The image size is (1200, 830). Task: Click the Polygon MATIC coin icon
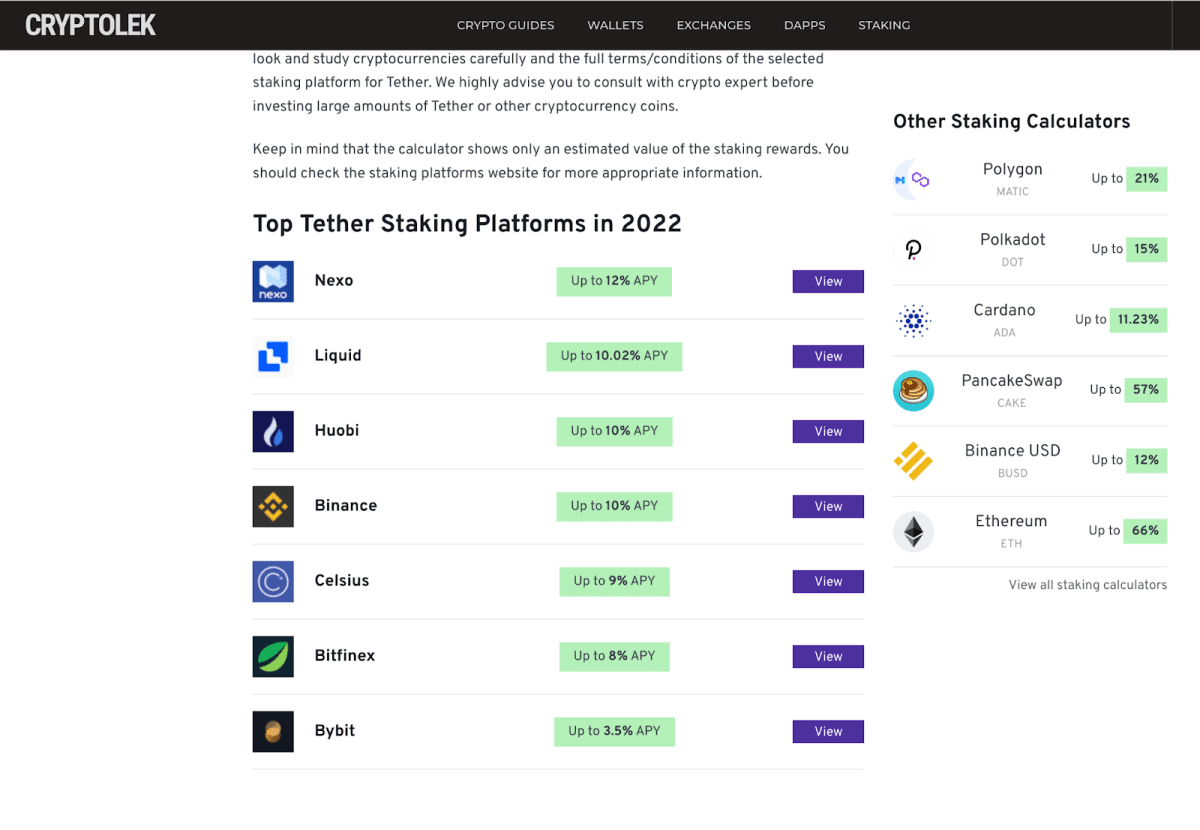click(x=913, y=180)
